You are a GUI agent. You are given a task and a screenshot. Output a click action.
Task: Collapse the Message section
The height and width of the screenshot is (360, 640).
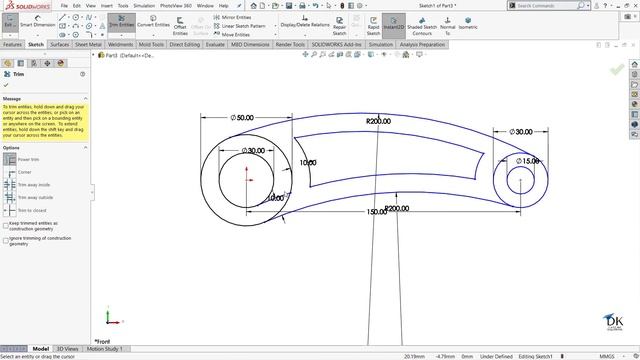(85, 99)
